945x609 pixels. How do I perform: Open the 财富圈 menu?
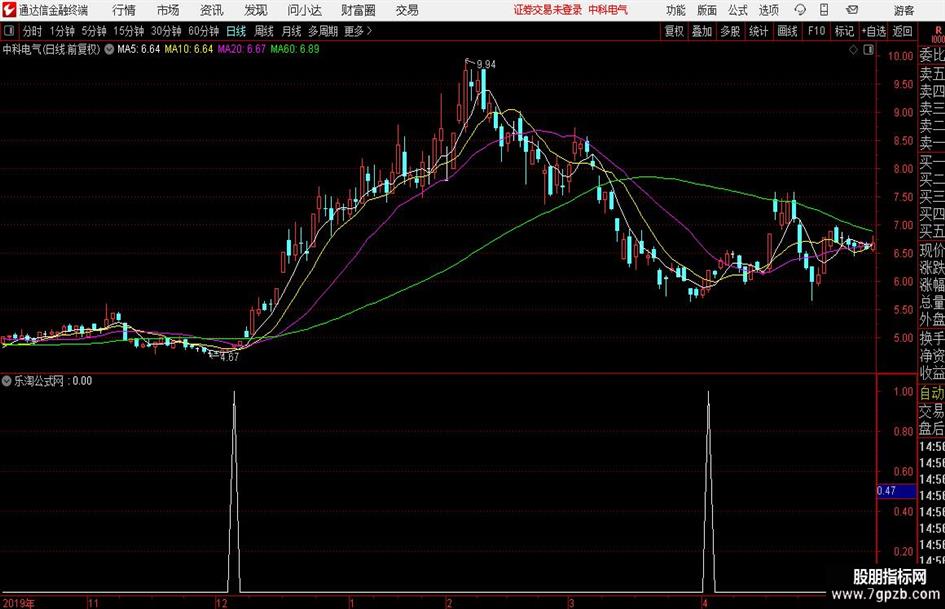coord(358,10)
